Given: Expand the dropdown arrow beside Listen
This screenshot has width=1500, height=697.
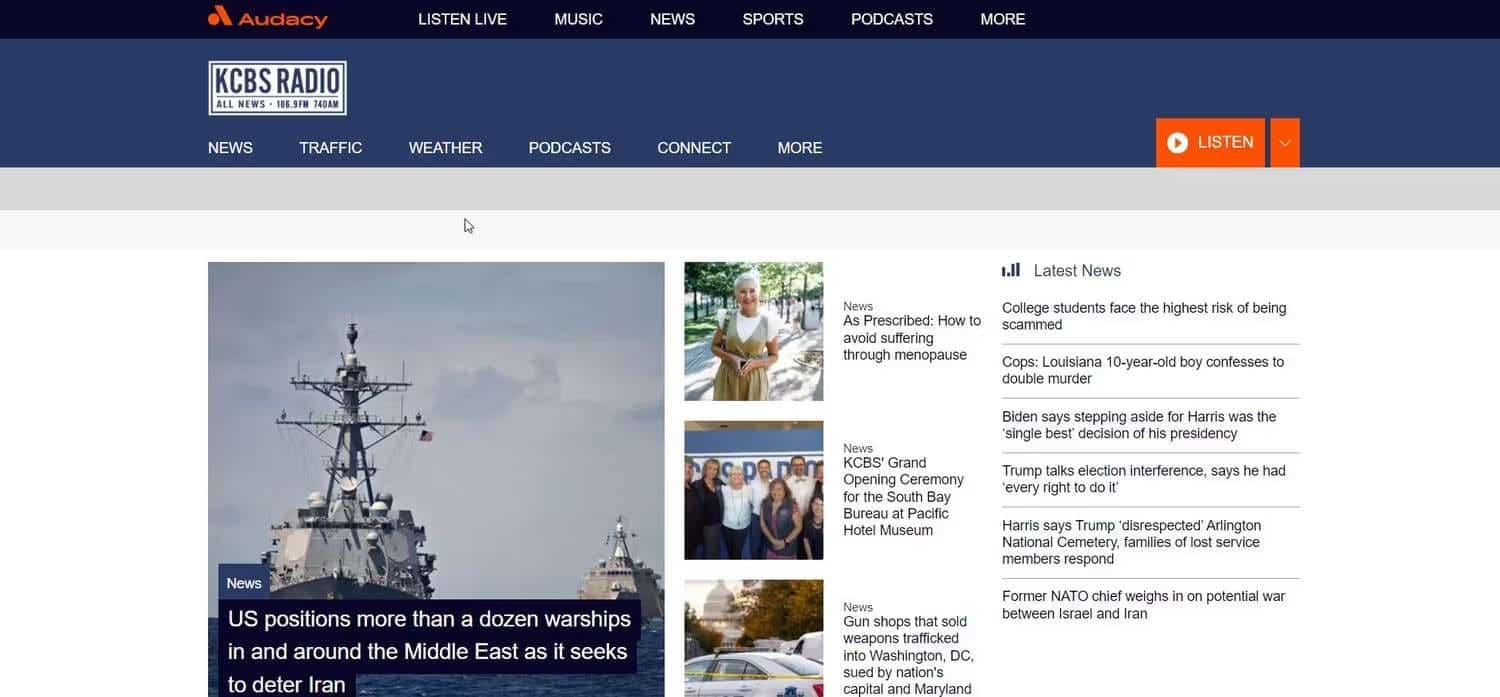Looking at the screenshot, I should (1285, 143).
